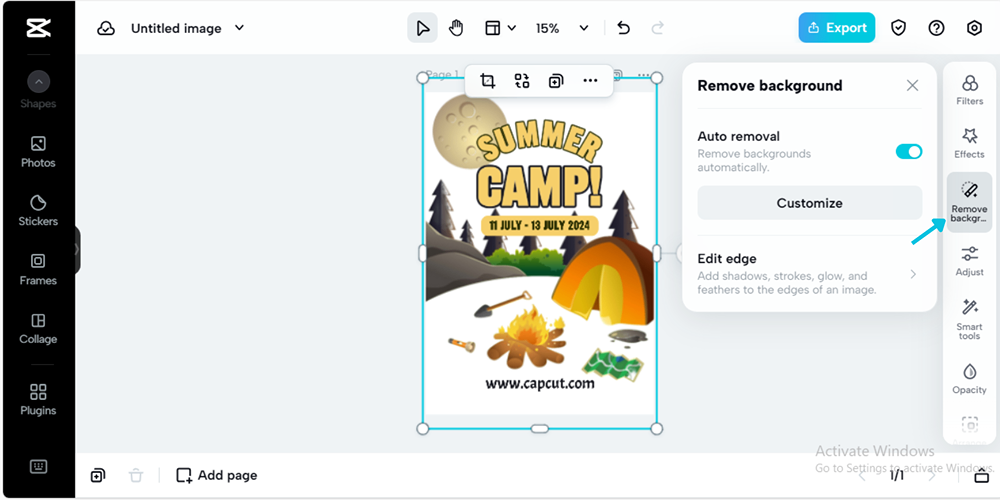Expand the layout dropdown arrow
1000x500 pixels.
(511, 28)
